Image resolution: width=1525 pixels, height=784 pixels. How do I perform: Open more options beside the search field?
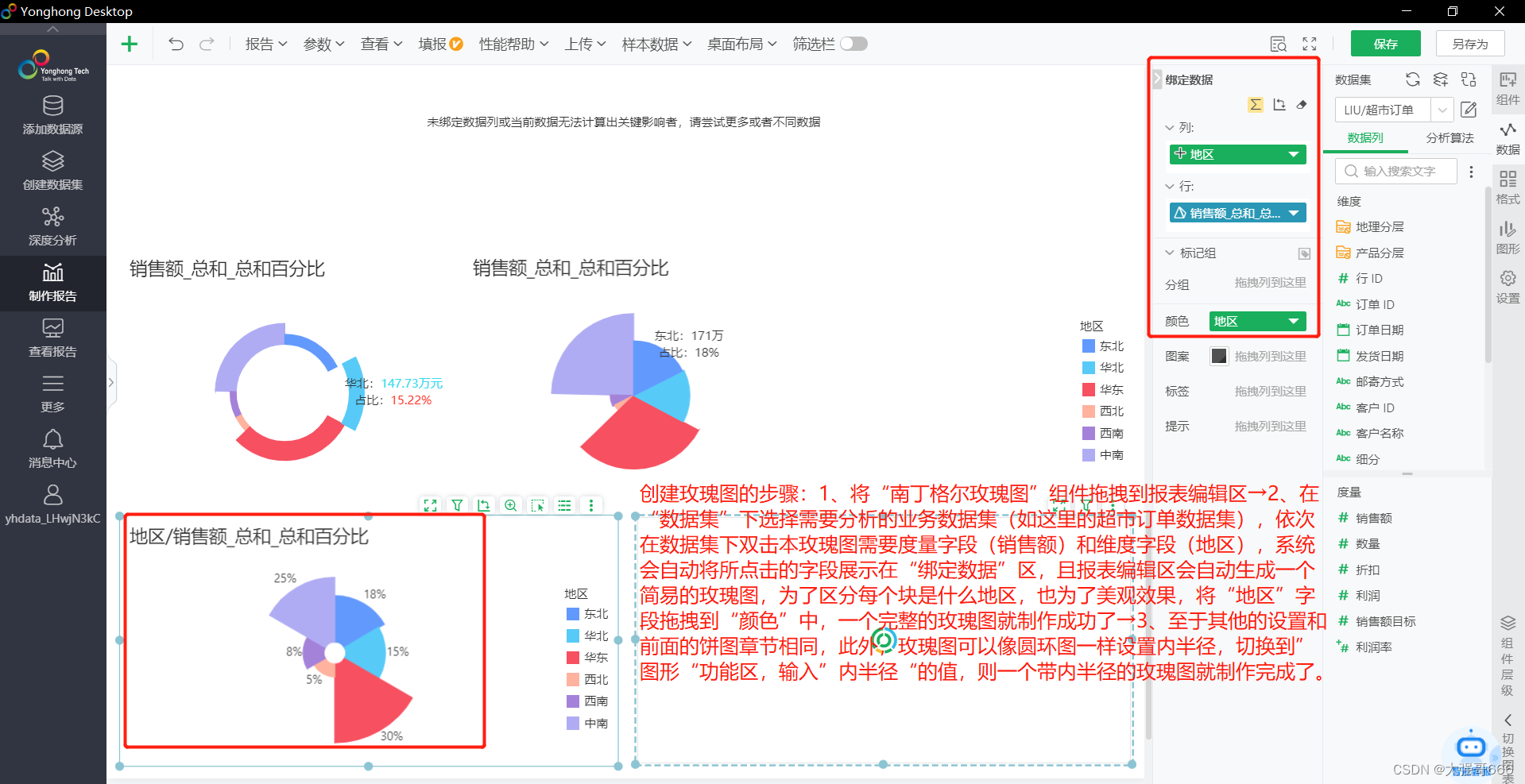[1471, 172]
